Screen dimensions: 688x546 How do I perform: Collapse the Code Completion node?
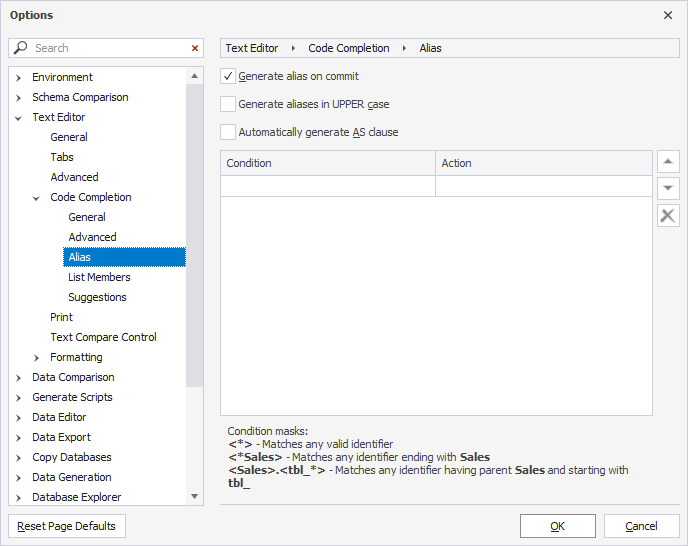(36, 198)
